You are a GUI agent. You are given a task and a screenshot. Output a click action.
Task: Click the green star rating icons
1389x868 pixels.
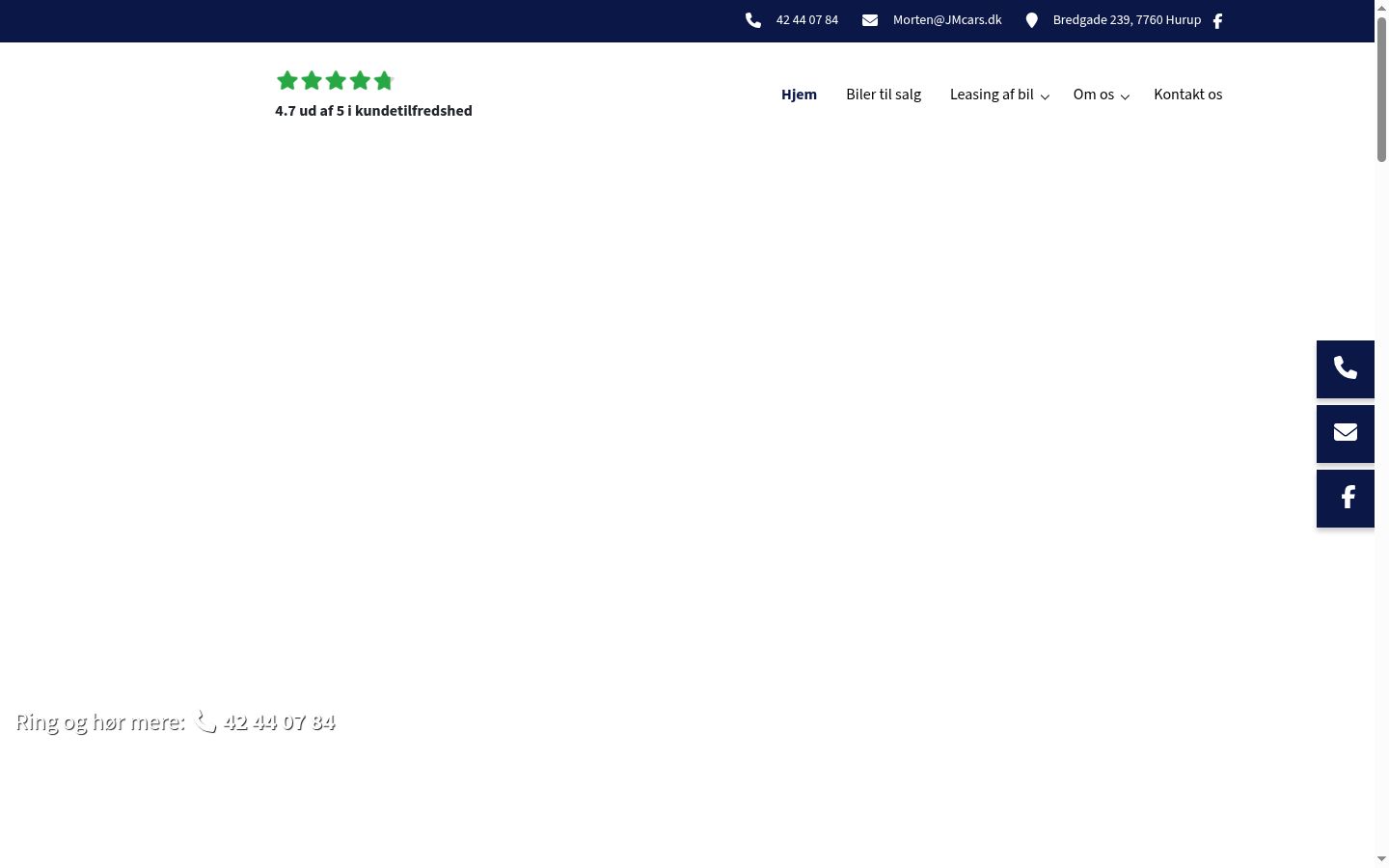(336, 80)
